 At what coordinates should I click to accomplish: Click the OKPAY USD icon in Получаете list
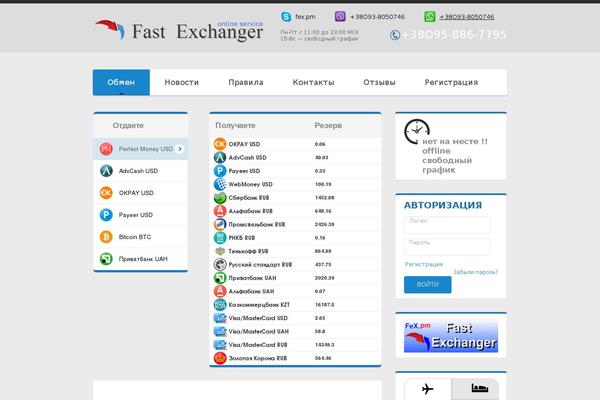[x=220, y=144]
